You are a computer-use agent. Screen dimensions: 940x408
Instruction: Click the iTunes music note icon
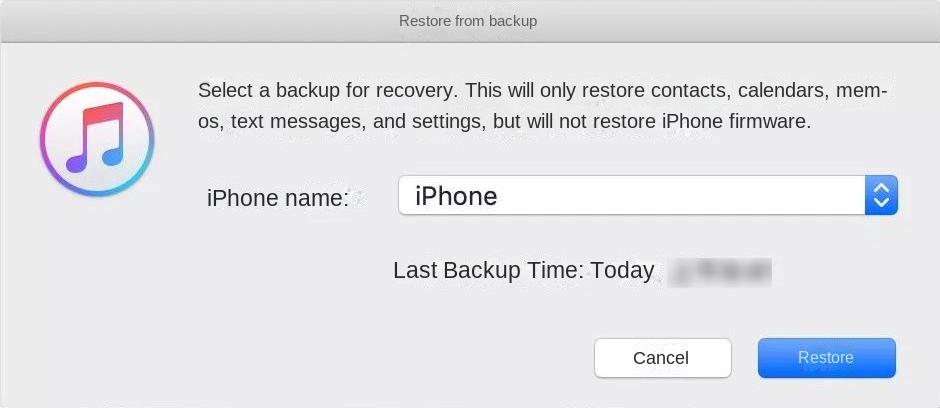(x=97, y=140)
